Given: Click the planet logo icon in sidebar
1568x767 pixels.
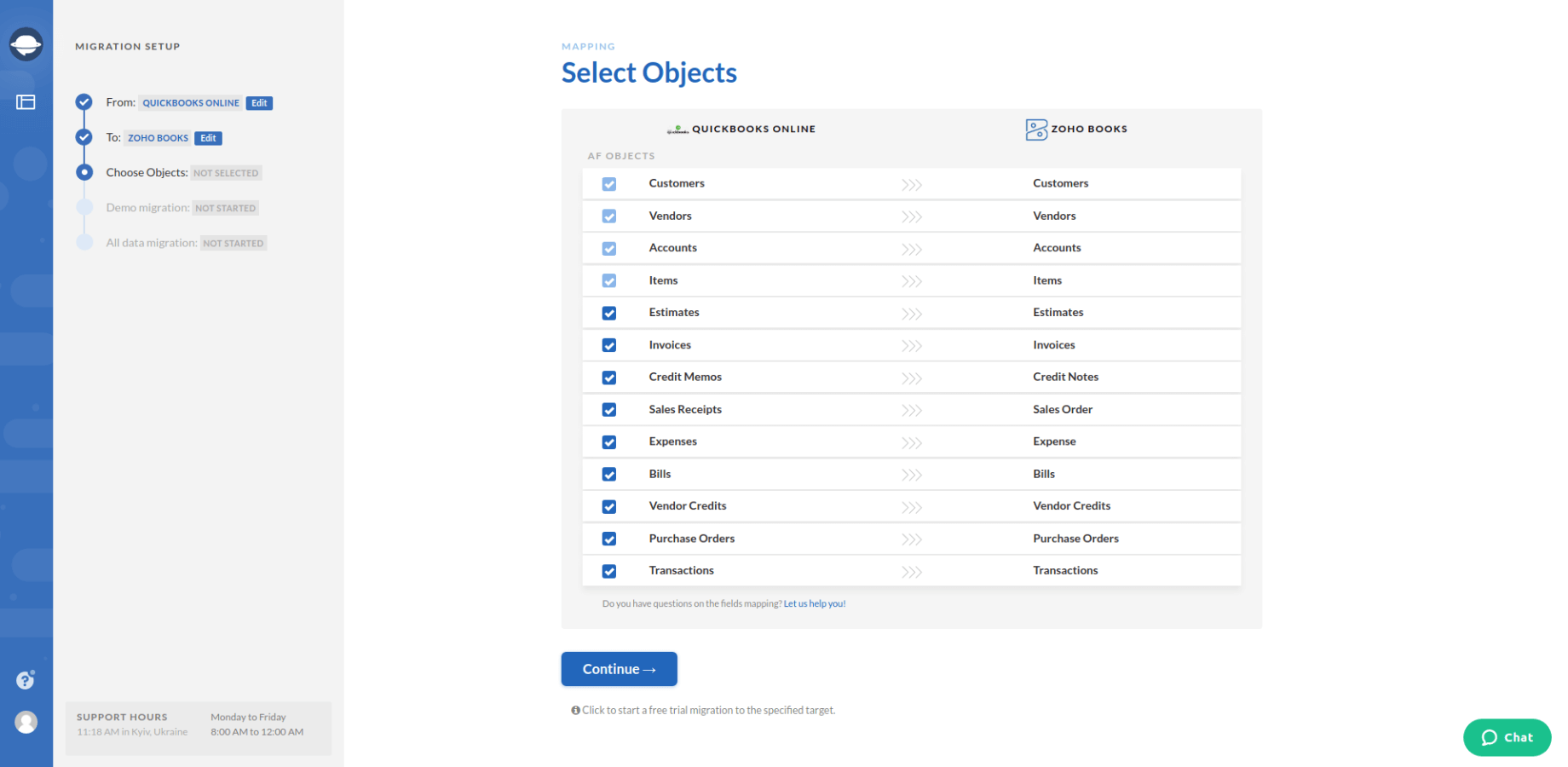Looking at the screenshot, I should click(x=26, y=44).
